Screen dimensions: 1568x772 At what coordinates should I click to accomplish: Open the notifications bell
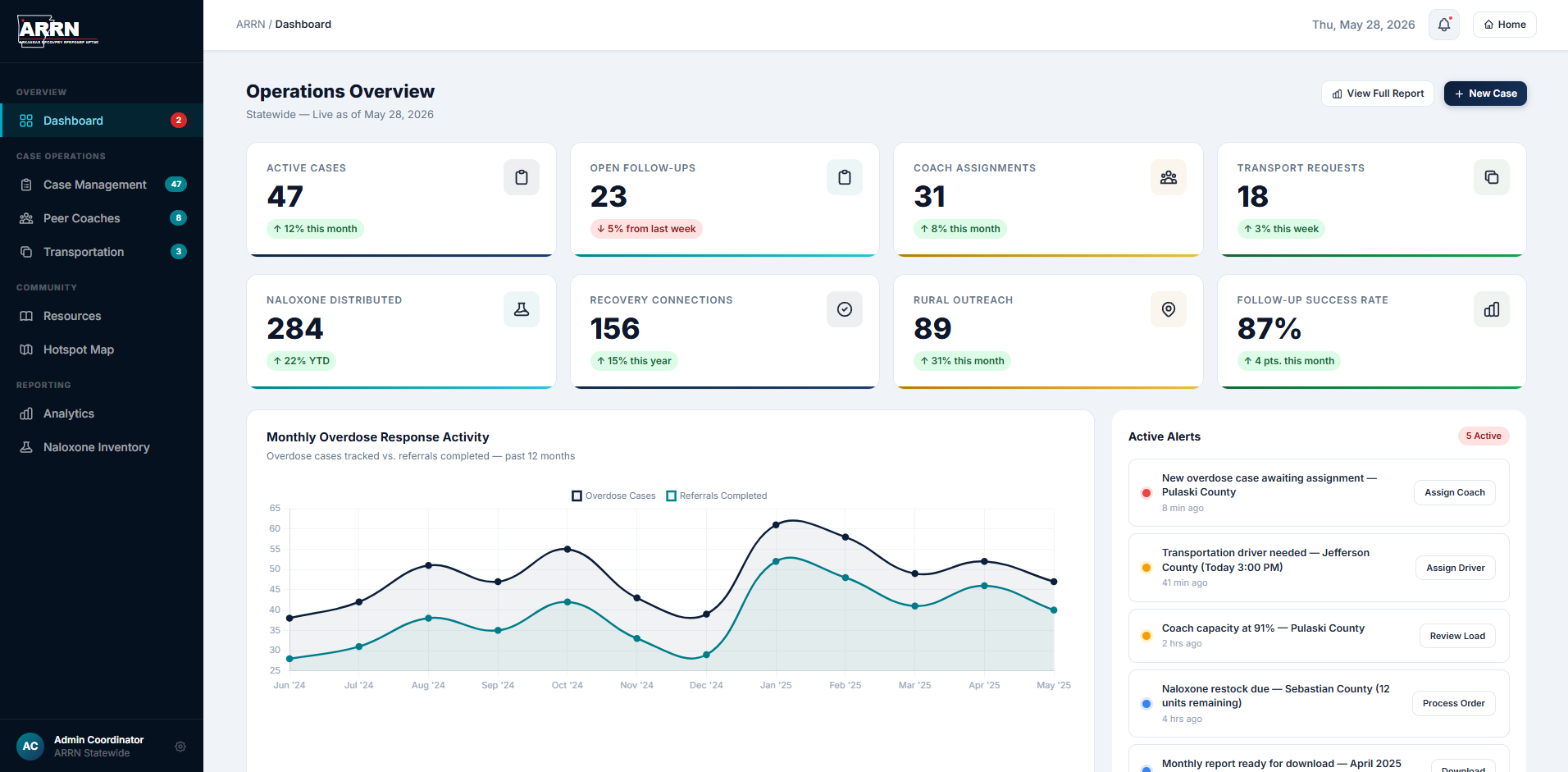pos(1444,25)
